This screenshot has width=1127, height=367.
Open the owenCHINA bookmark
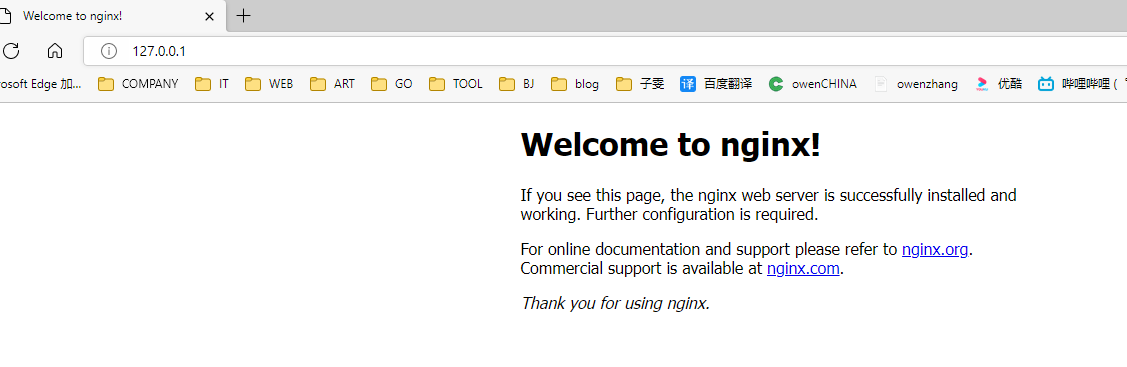pyautogui.click(x=812, y=84)
